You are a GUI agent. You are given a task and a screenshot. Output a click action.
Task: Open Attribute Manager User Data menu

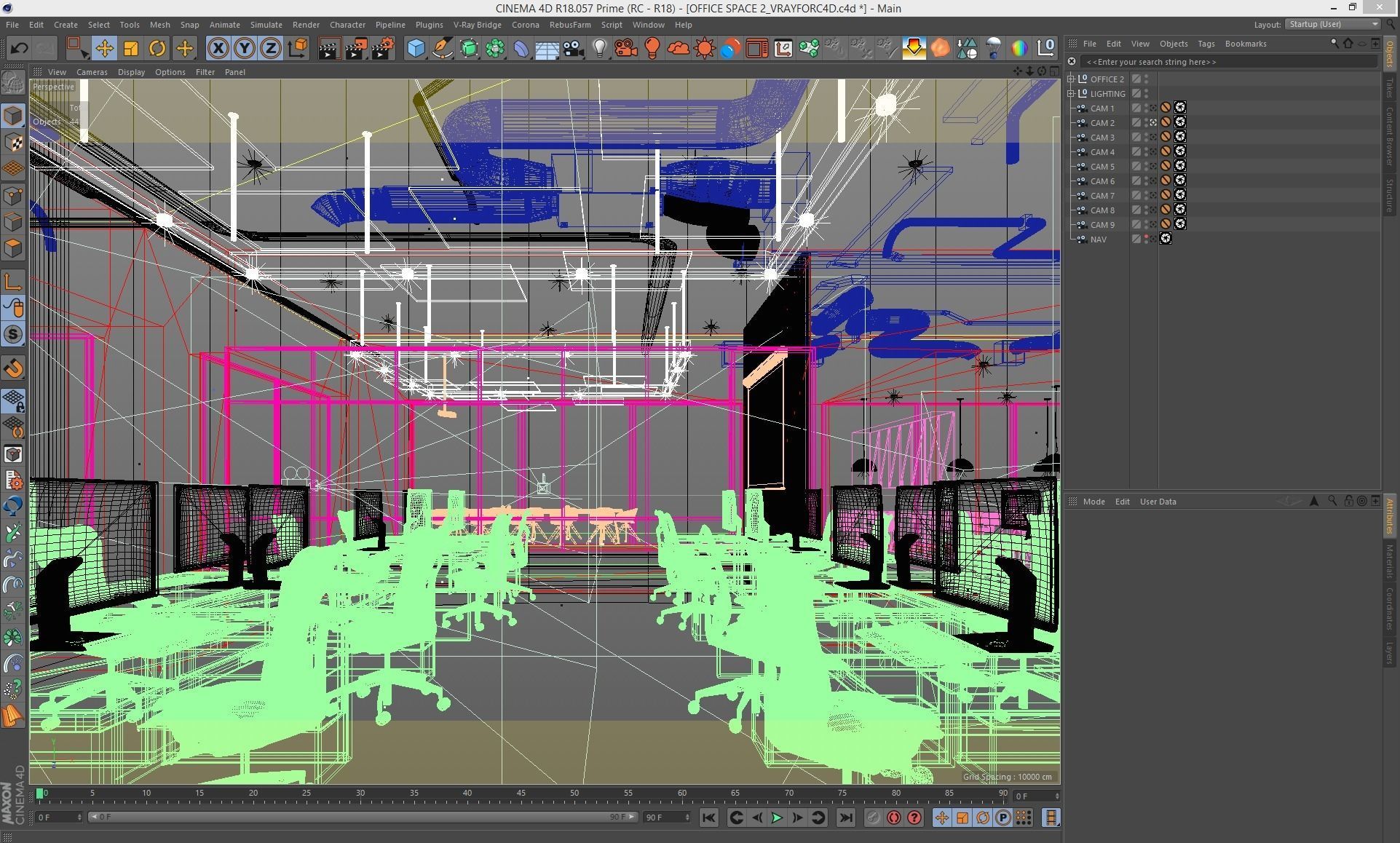1158,502
